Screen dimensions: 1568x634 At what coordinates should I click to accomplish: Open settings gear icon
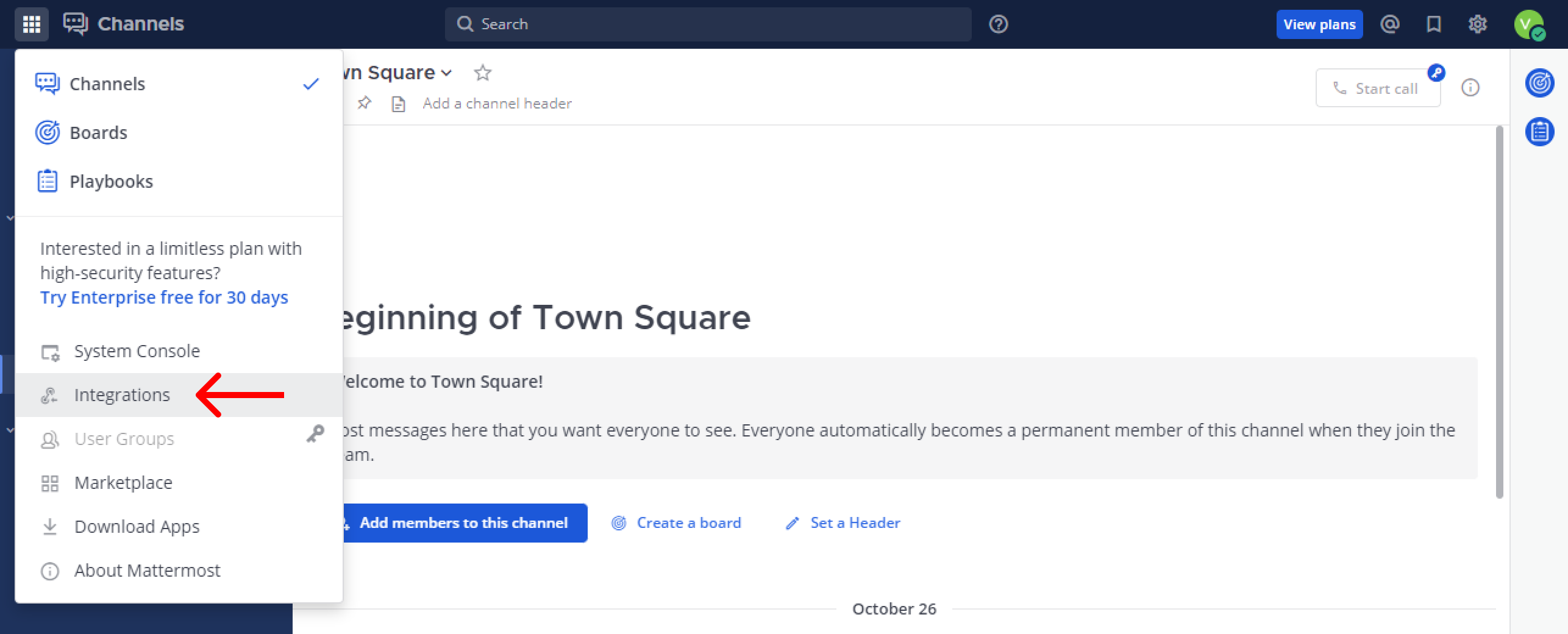(x=1478, y=24)
